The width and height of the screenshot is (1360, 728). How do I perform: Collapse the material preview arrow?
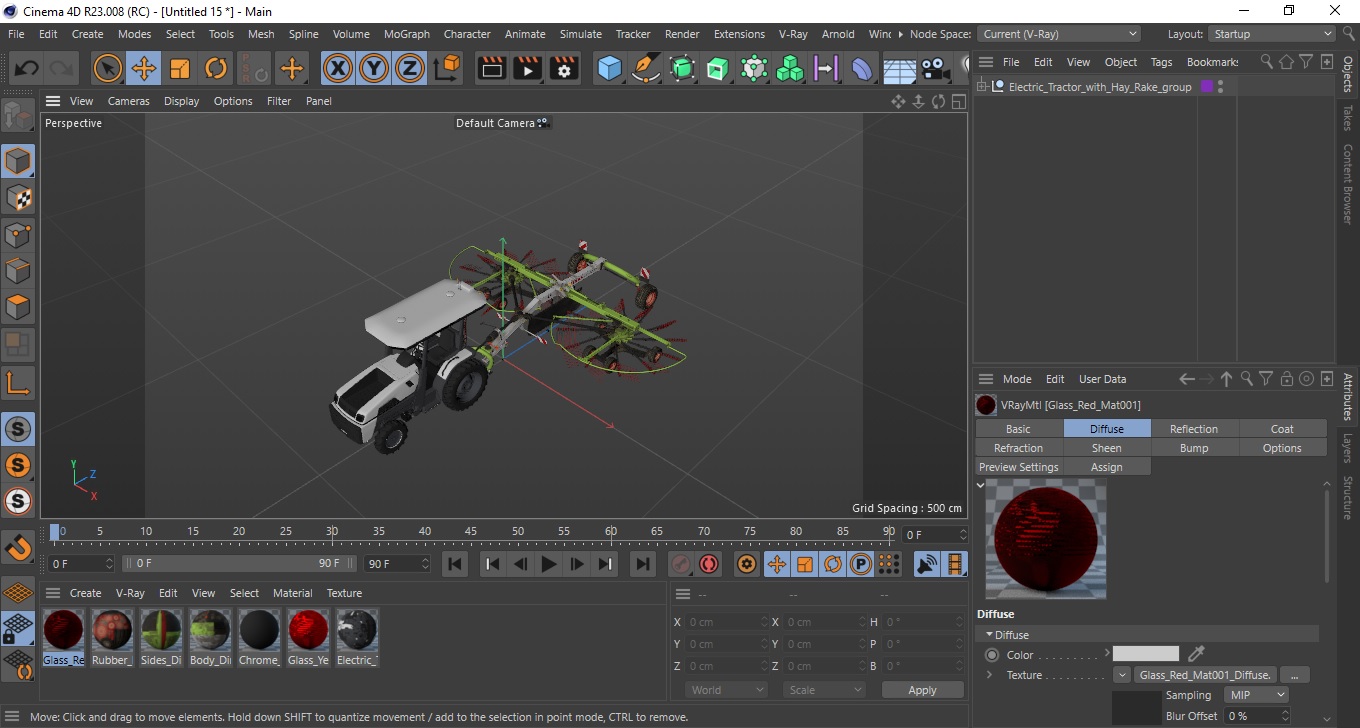click(x=981, y=485)
